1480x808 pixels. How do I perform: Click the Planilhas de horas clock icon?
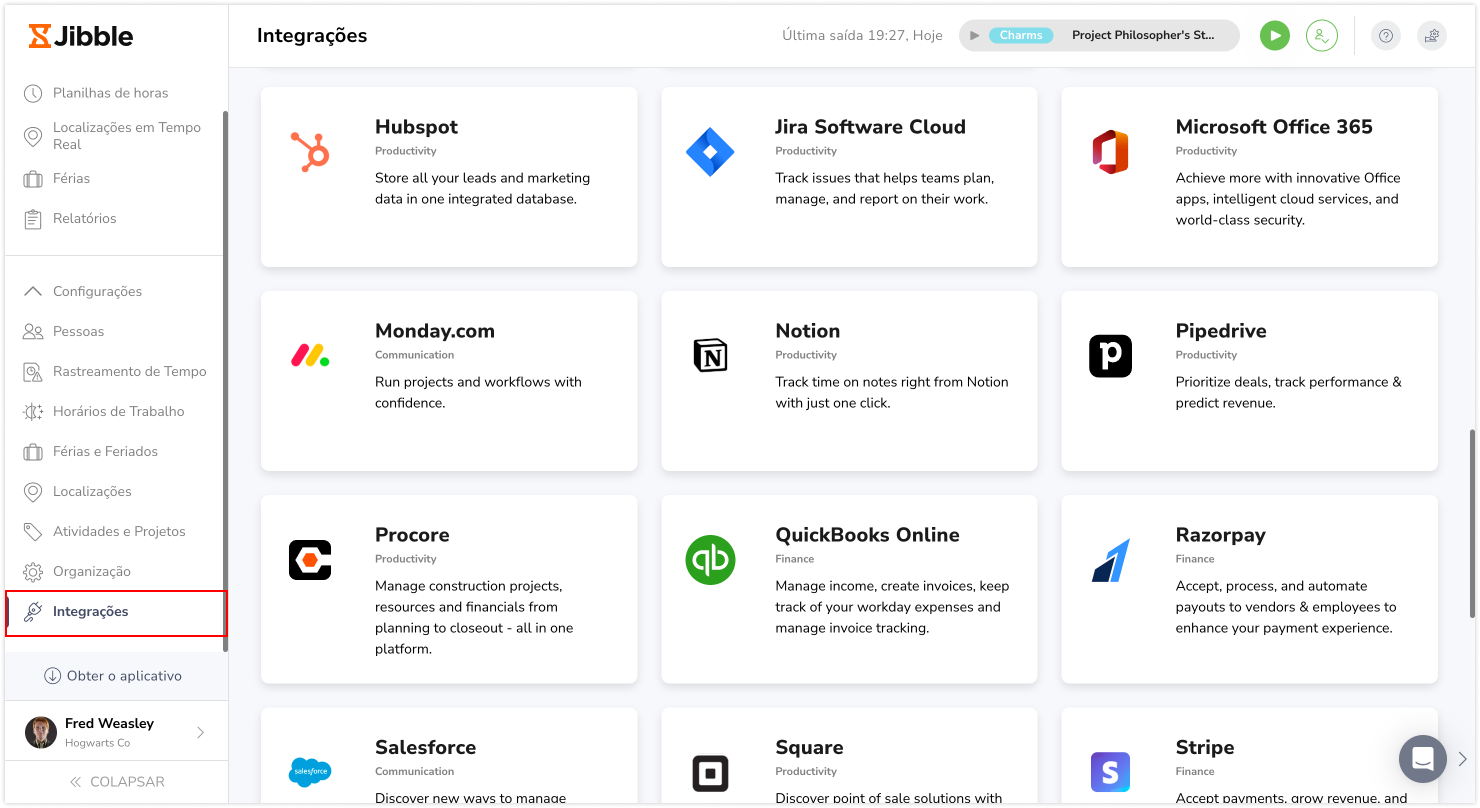33,93
